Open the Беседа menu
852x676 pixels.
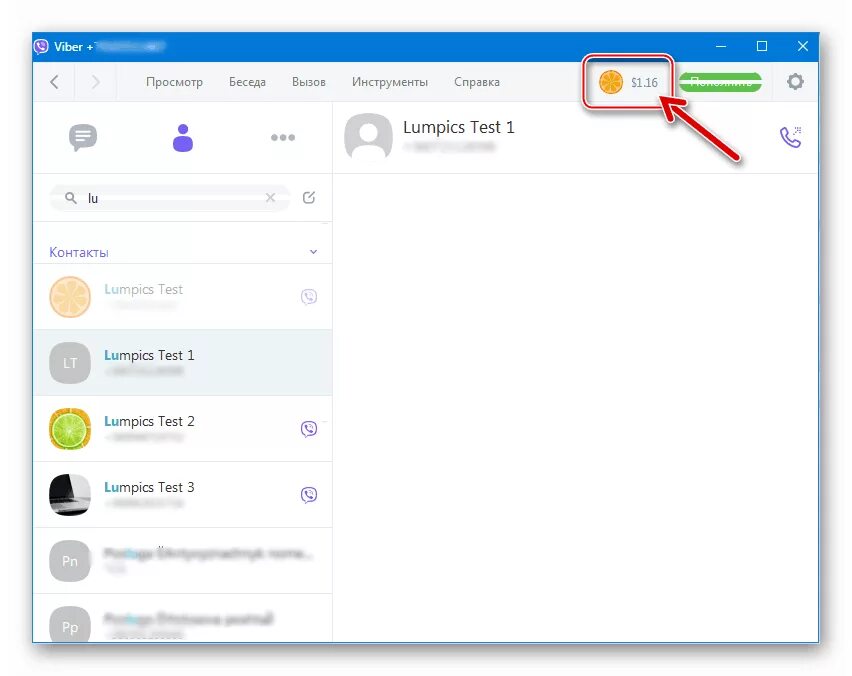pyautogui.click(x=247, y=82)
